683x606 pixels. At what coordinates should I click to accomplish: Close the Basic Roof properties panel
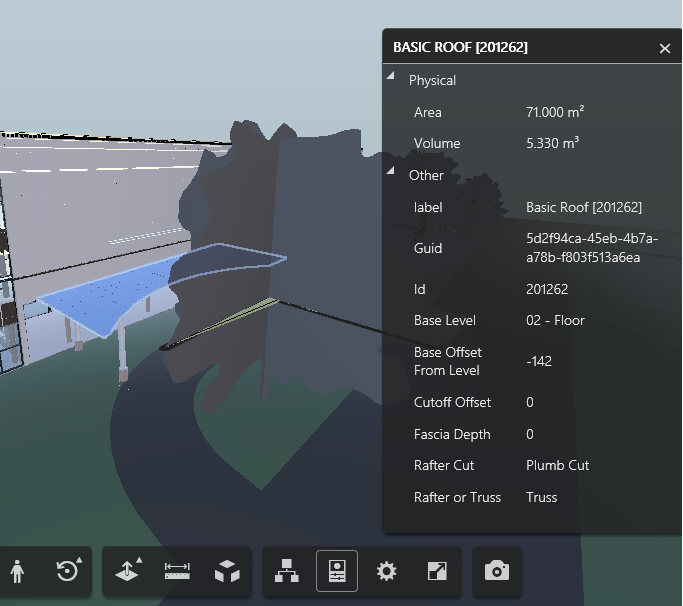(665, 48)
